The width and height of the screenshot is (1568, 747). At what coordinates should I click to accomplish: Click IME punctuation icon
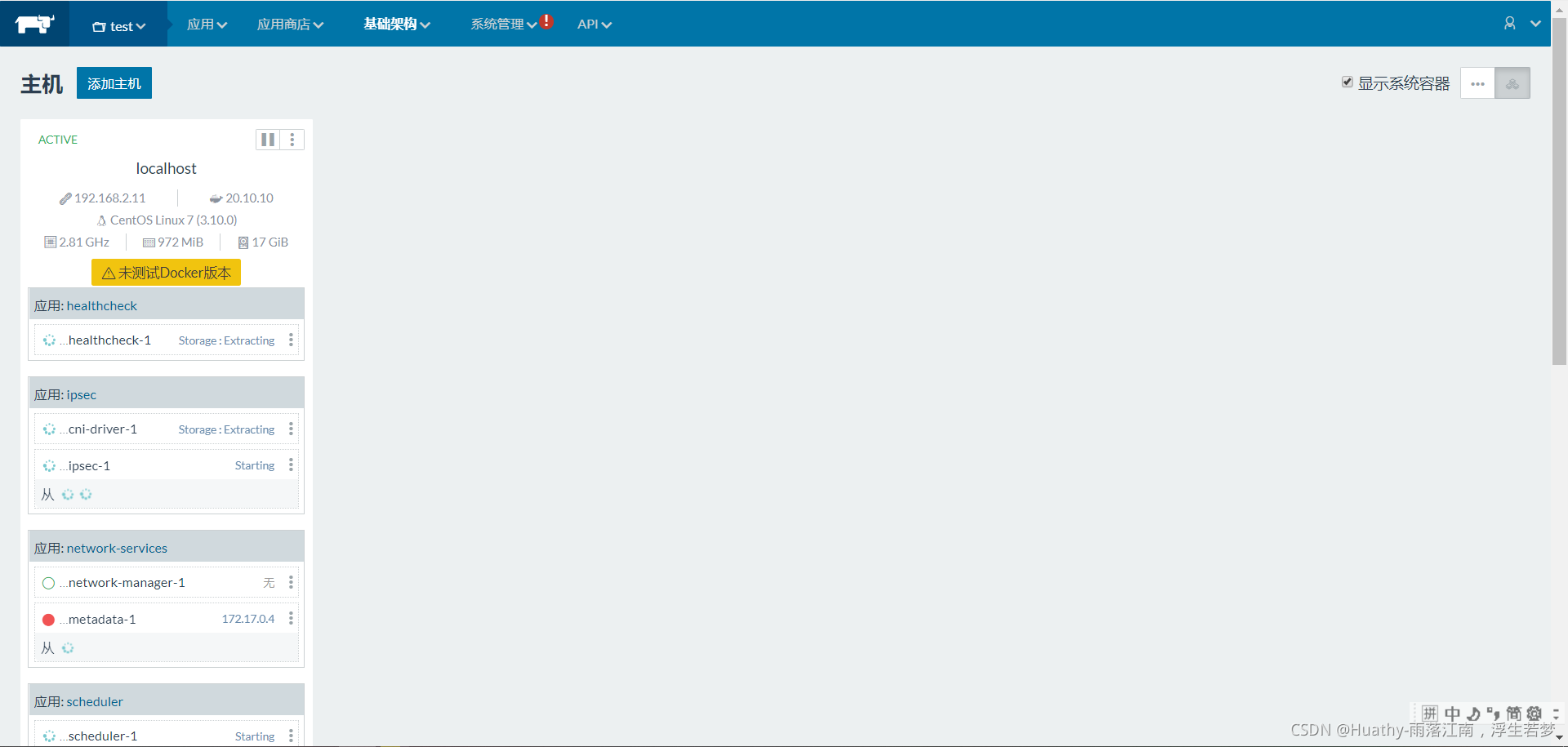(x=1494, y=714)
